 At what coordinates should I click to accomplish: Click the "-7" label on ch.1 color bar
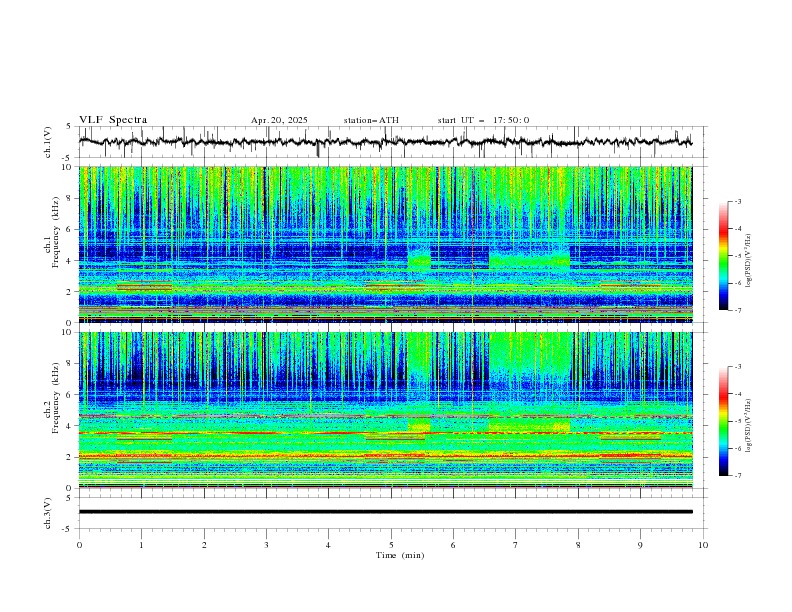pos(738,310)
